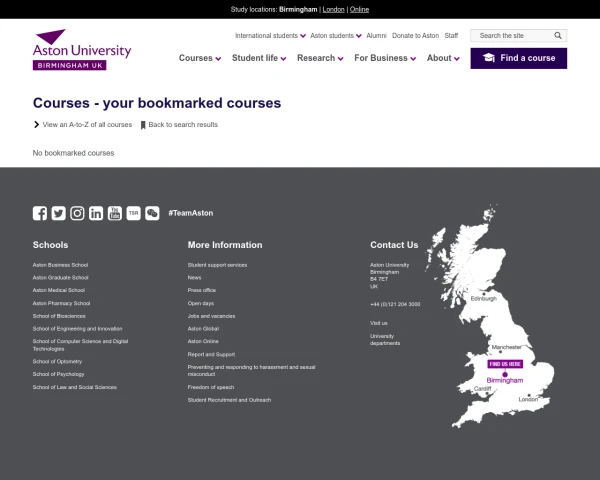Screen dimensions: 600x480
Task: Click the Aston University logo
Action: click(x=82, y=49)
